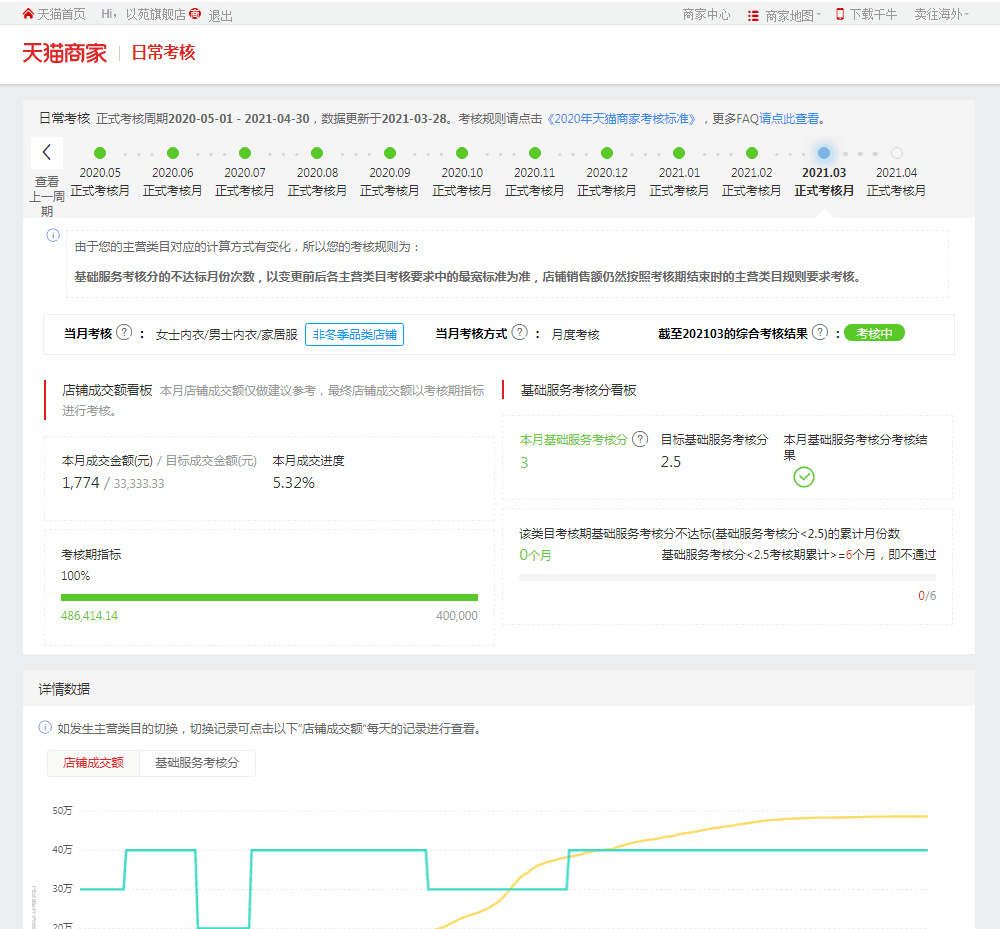
Task: Click the info icon in 详情数据 section
Action: coord(45,728)
